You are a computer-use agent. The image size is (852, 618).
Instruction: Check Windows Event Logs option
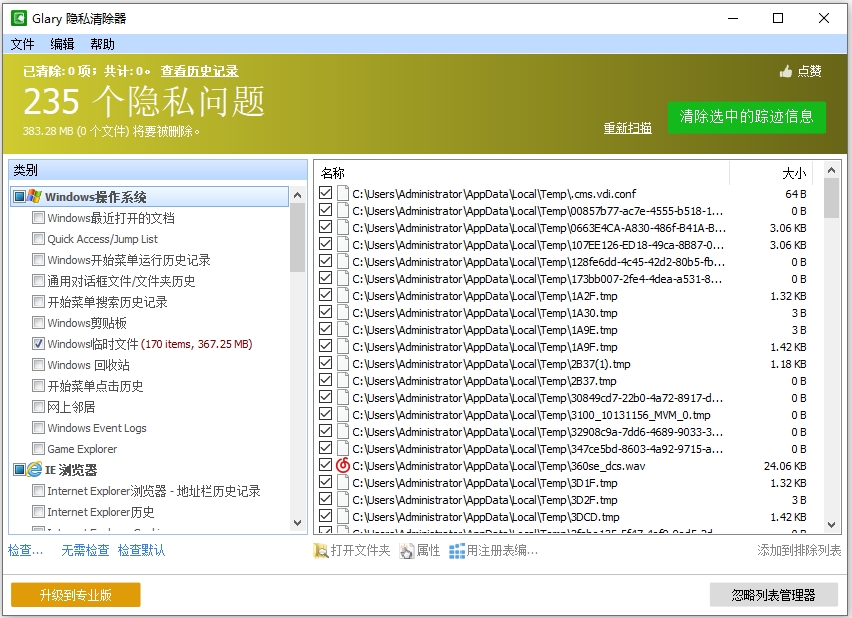pos(38,428)
